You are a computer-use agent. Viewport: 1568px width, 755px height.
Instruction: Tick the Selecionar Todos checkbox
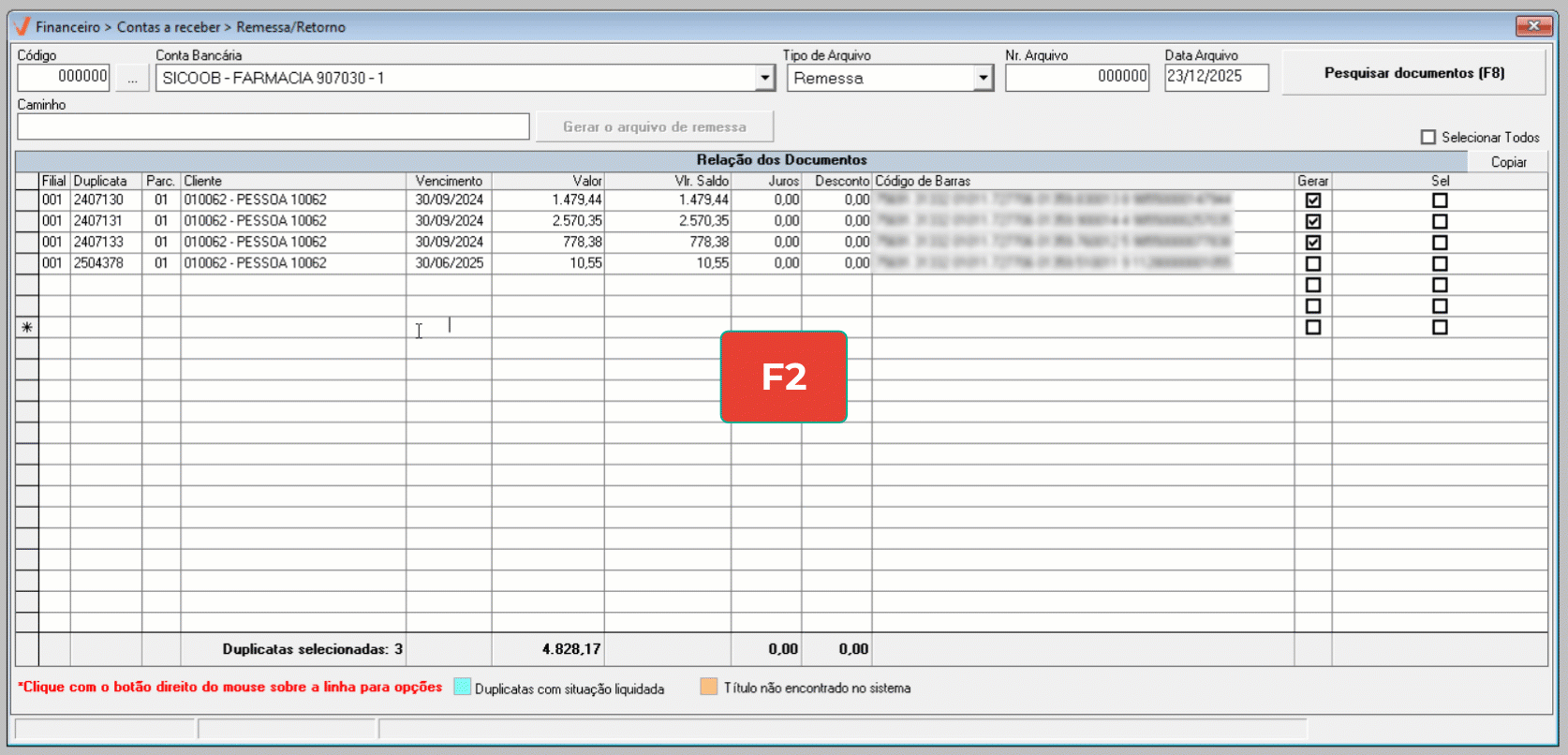pyautogui.click(x=1428, y=138)
